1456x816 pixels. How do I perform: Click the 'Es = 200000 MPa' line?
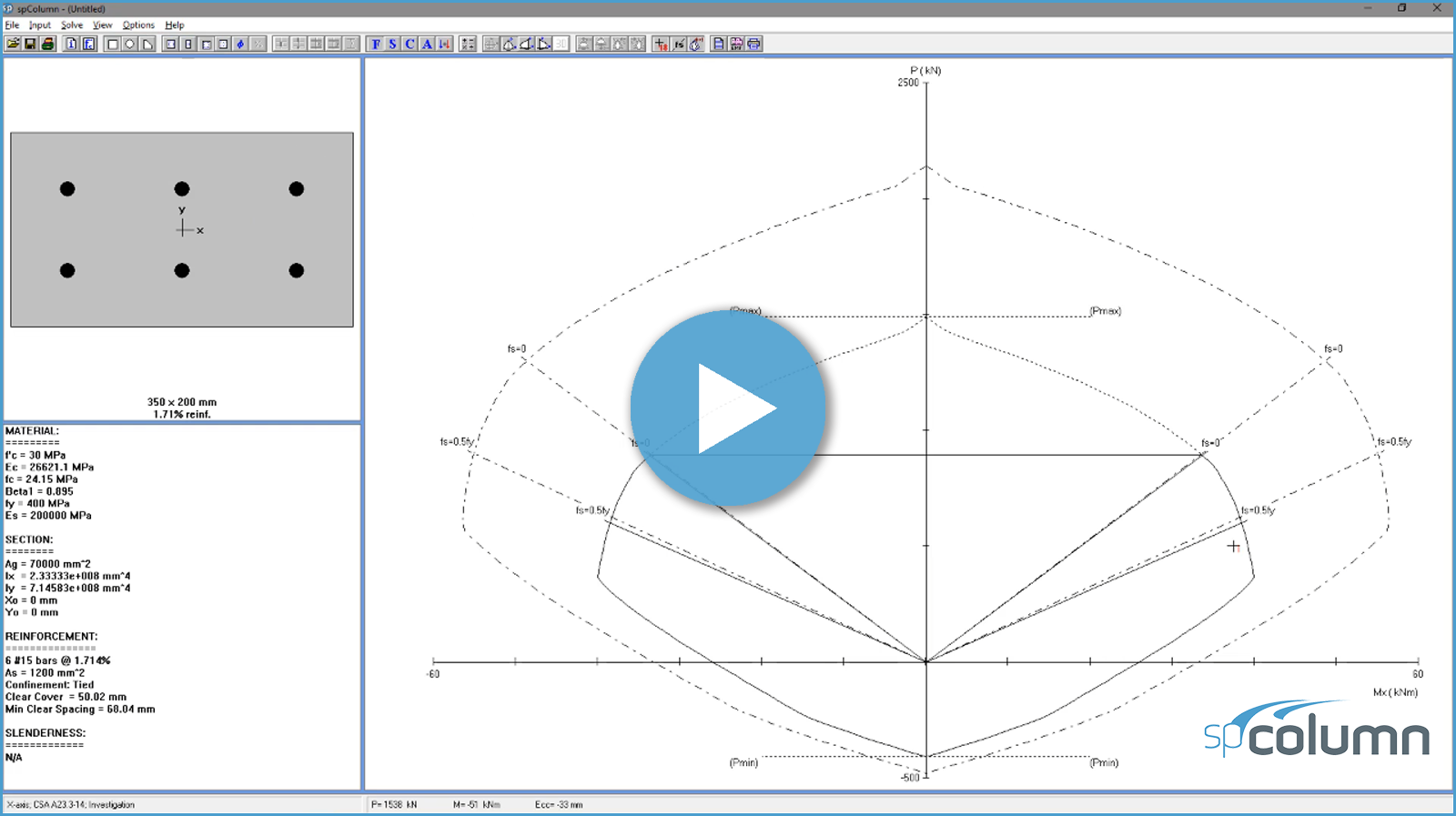coord(48,515)
